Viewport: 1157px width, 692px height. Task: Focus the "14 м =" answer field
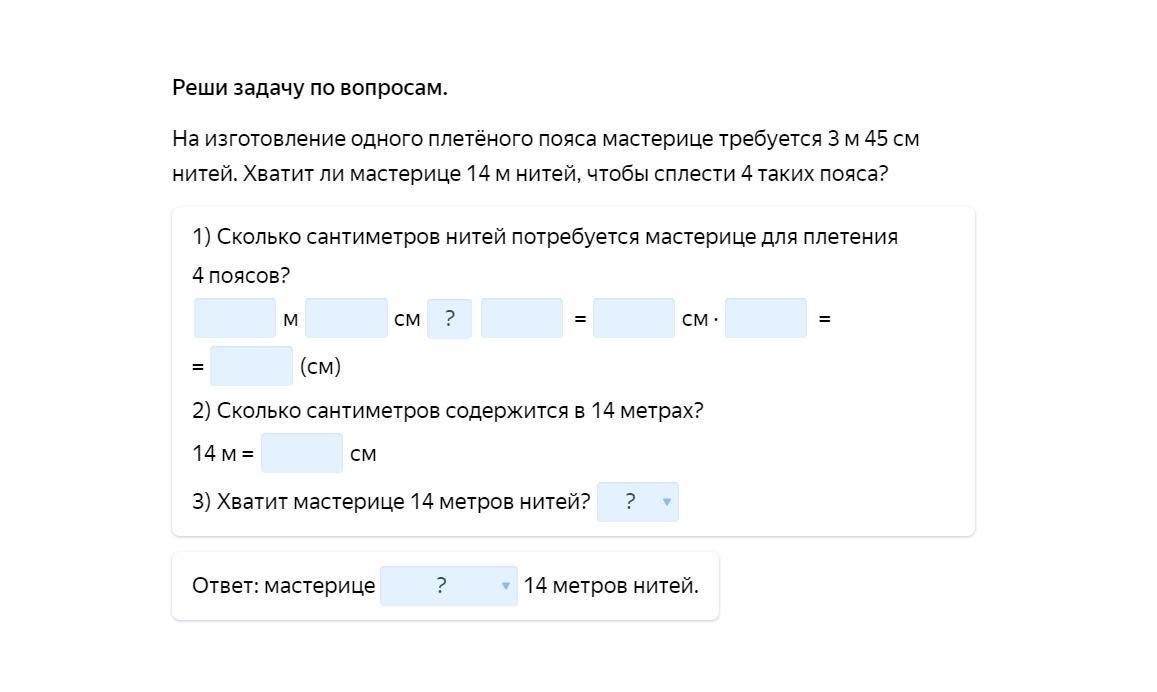coord(301,453)
